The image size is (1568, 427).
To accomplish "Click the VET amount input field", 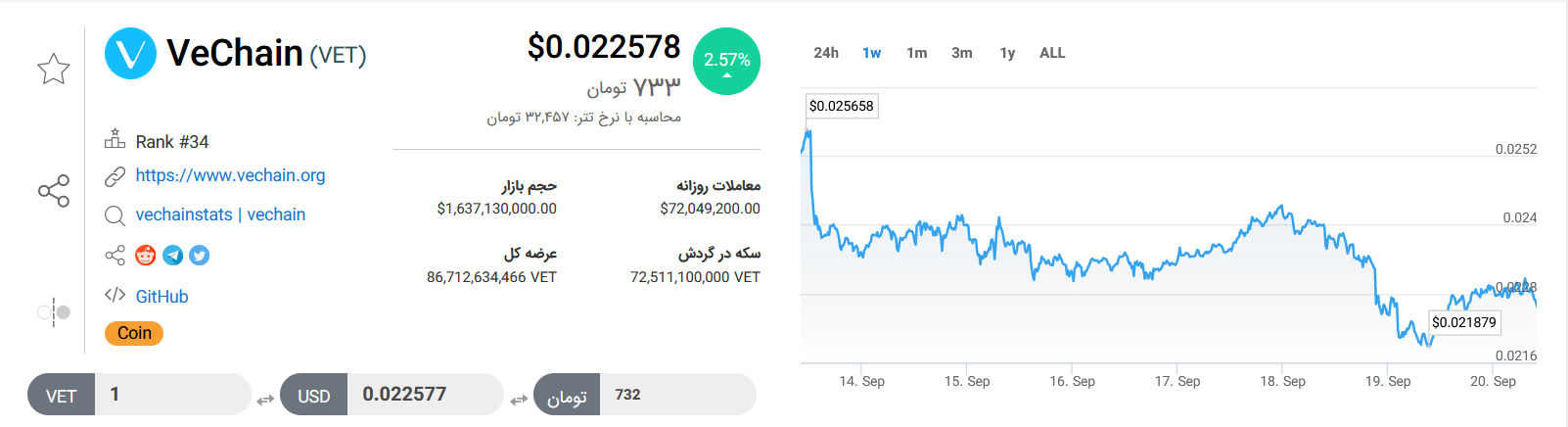I will coord(171,395).
